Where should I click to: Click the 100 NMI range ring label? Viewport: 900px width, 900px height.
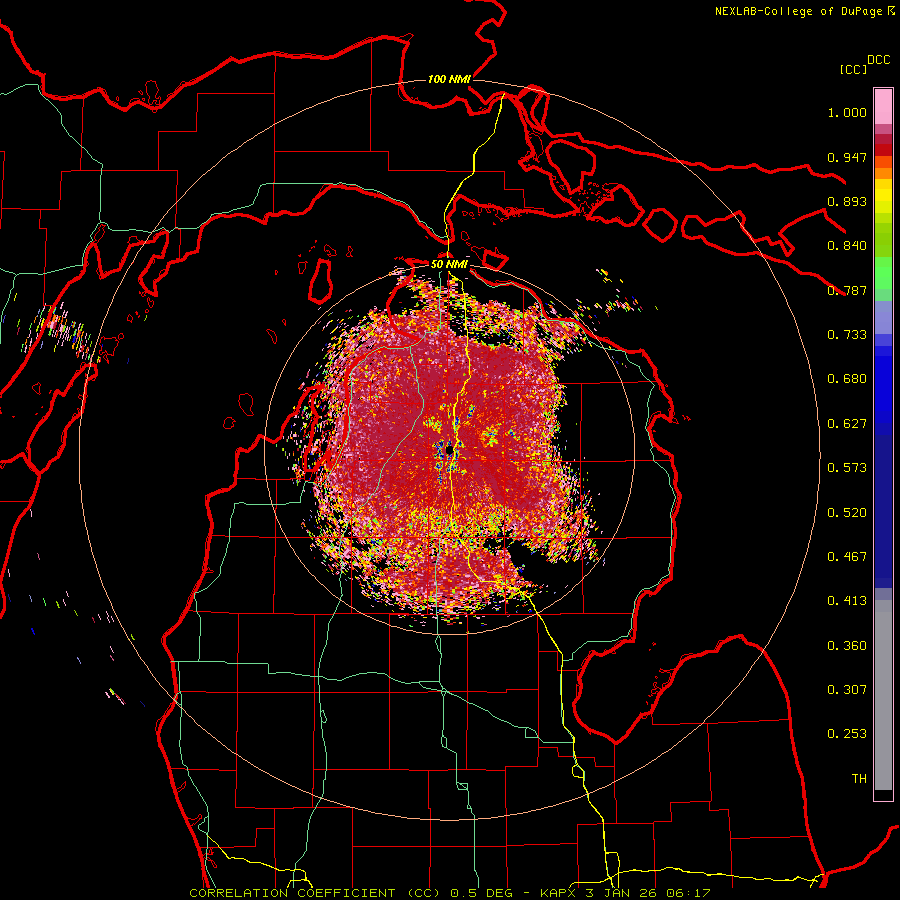(x=449, y=79)
